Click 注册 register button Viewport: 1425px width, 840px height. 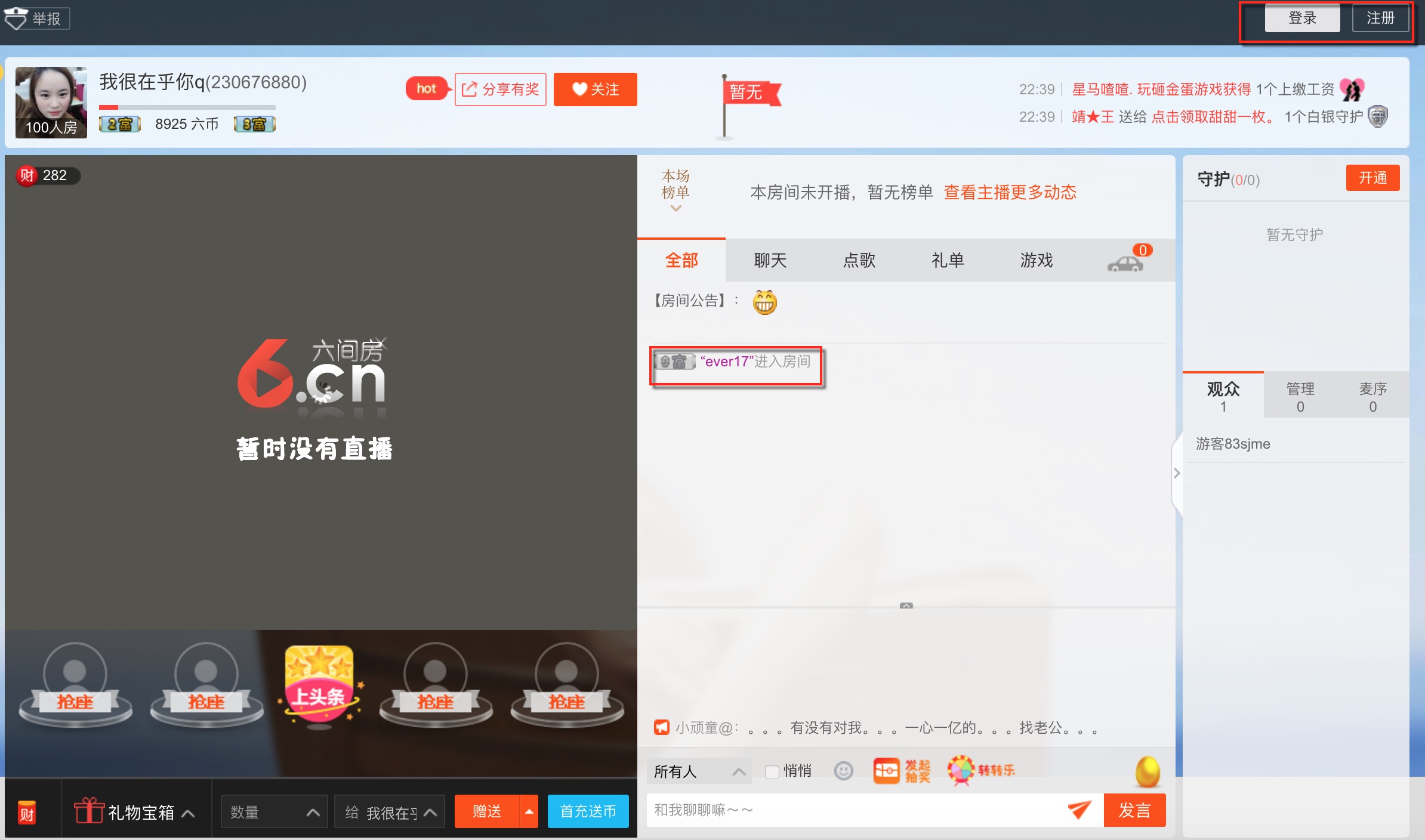coord(1380,18)
